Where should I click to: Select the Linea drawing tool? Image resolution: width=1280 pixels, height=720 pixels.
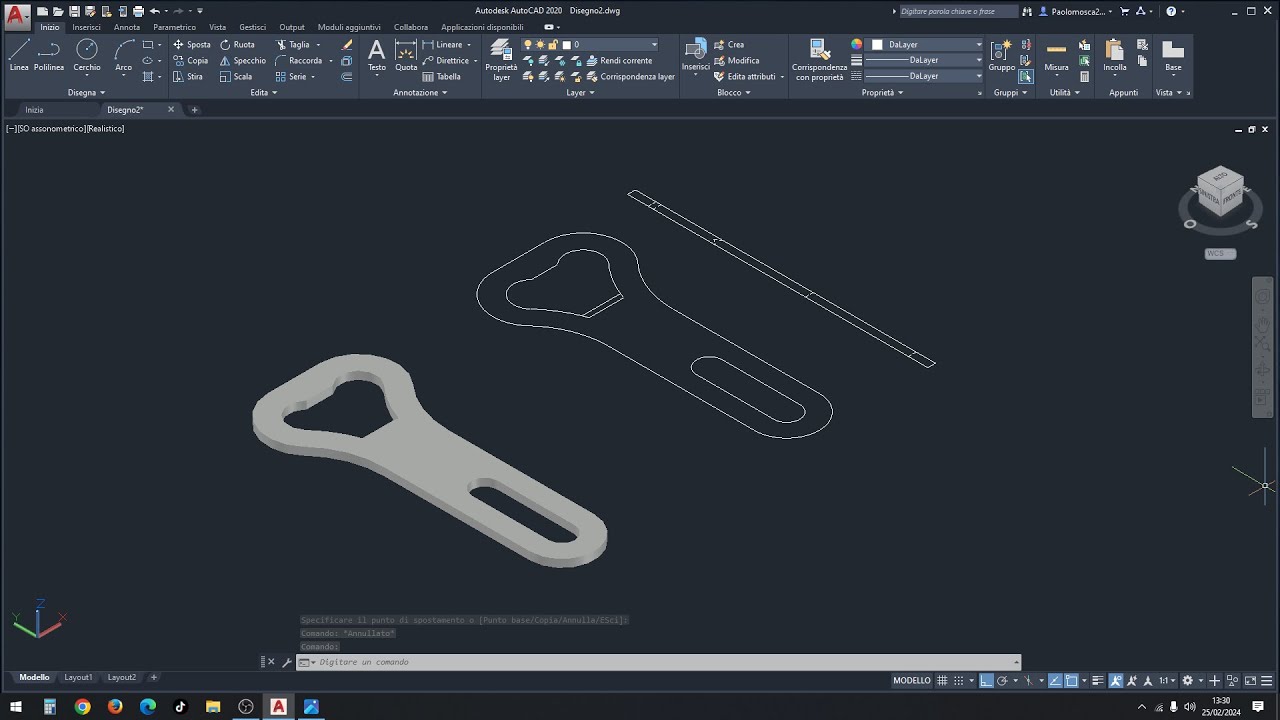19,56
